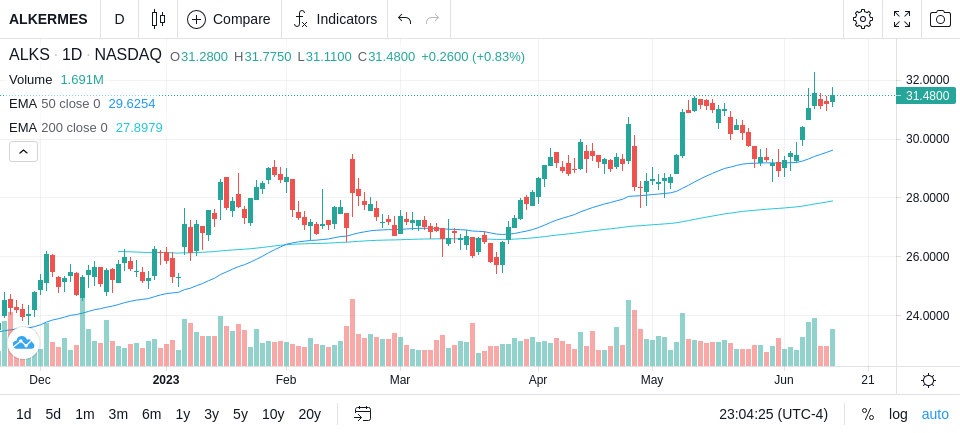Open the Indicators list
This screenshot has height=433, width=960.
335,19
